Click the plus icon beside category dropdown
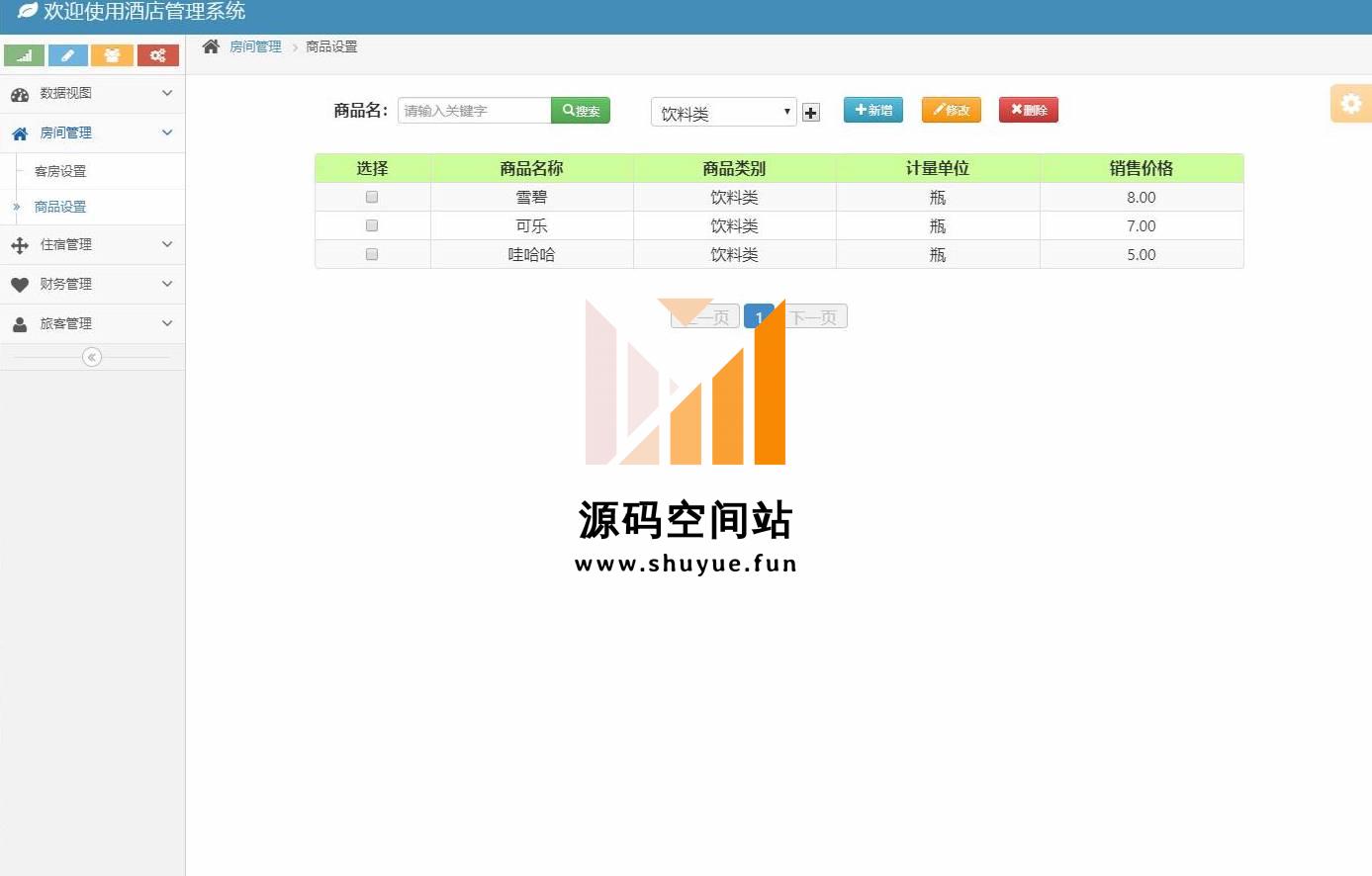Screen dimensions: 1372x876 (x=811, y=113)
